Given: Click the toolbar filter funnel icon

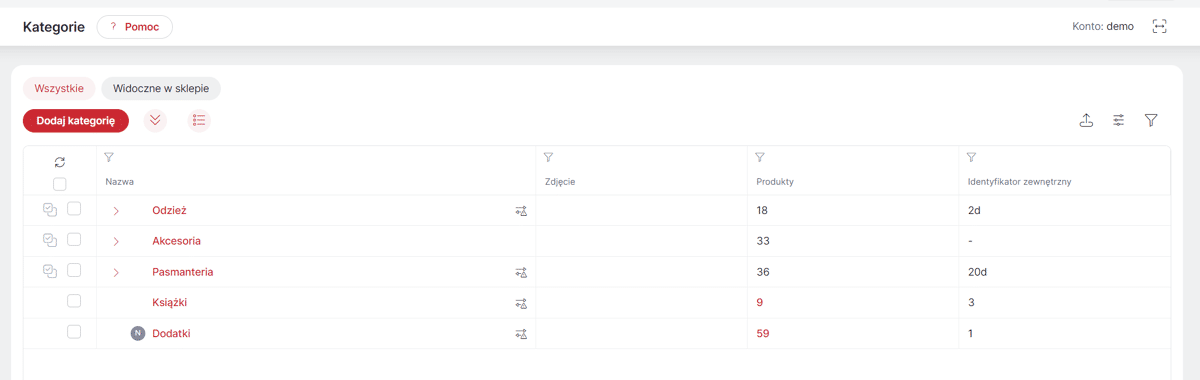Looking at the screenshot, I should point(1151,121).
